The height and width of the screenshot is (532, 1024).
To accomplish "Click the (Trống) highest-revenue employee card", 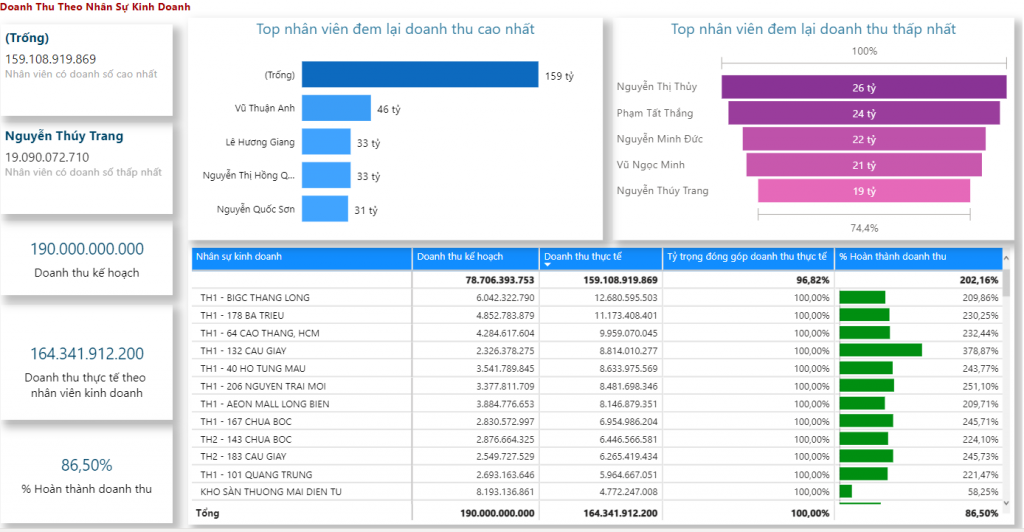I will (x=87, y=70).
